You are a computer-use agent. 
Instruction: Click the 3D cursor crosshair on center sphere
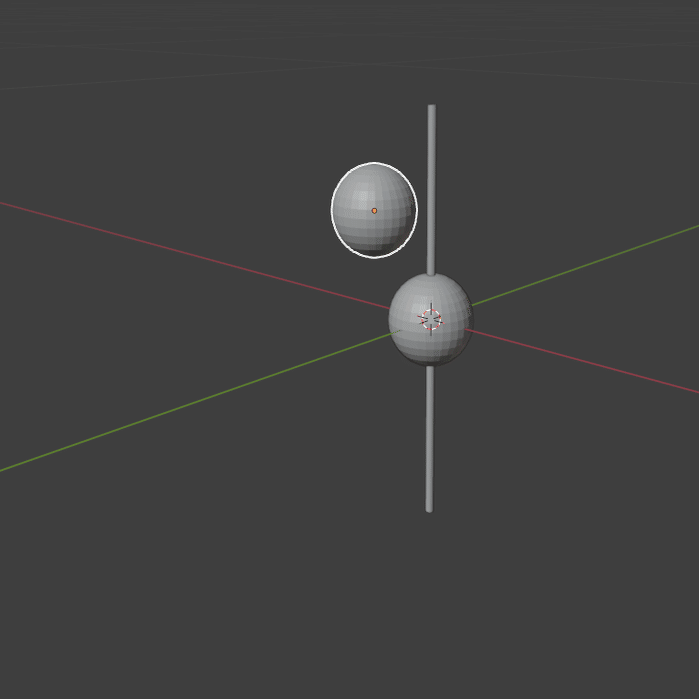(x=431, y=319)
